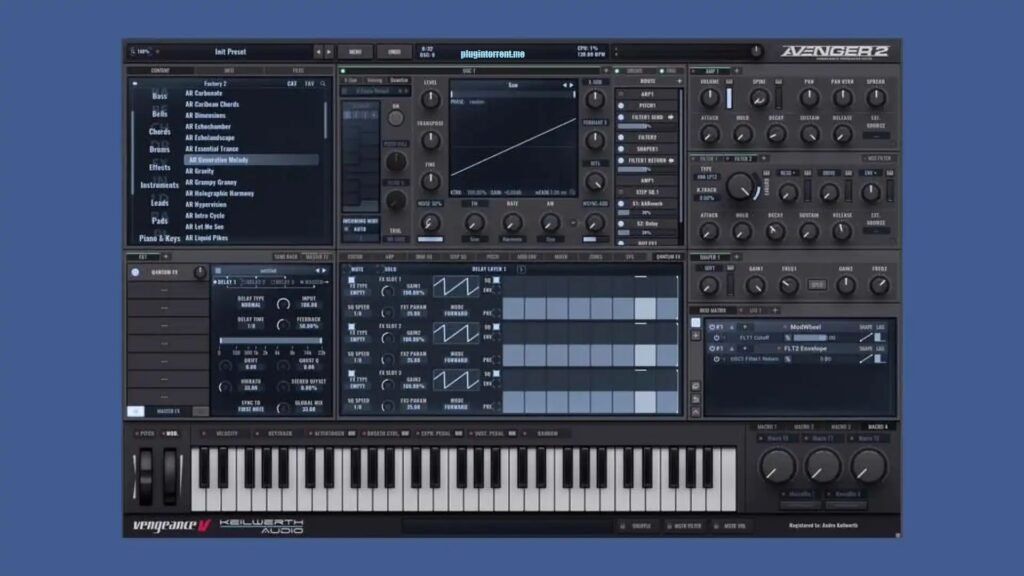The width and height of the screenshot is (1024, 576).
Task: Open the filter ENV dropdown
Action: [871, 173]
